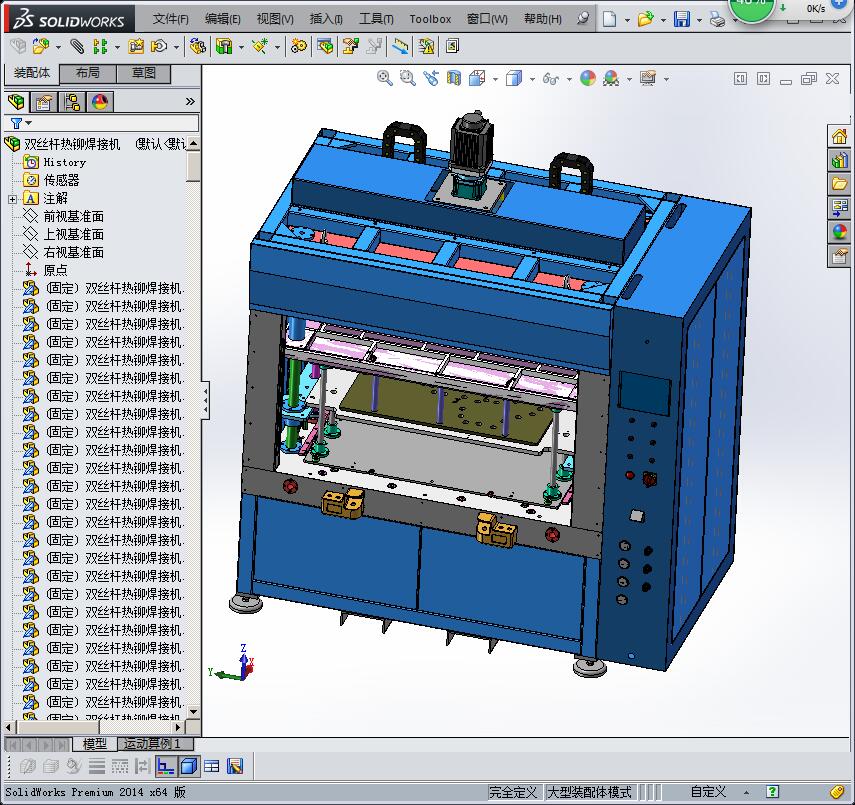Click the Section View icon

click(x=454, y=78)
